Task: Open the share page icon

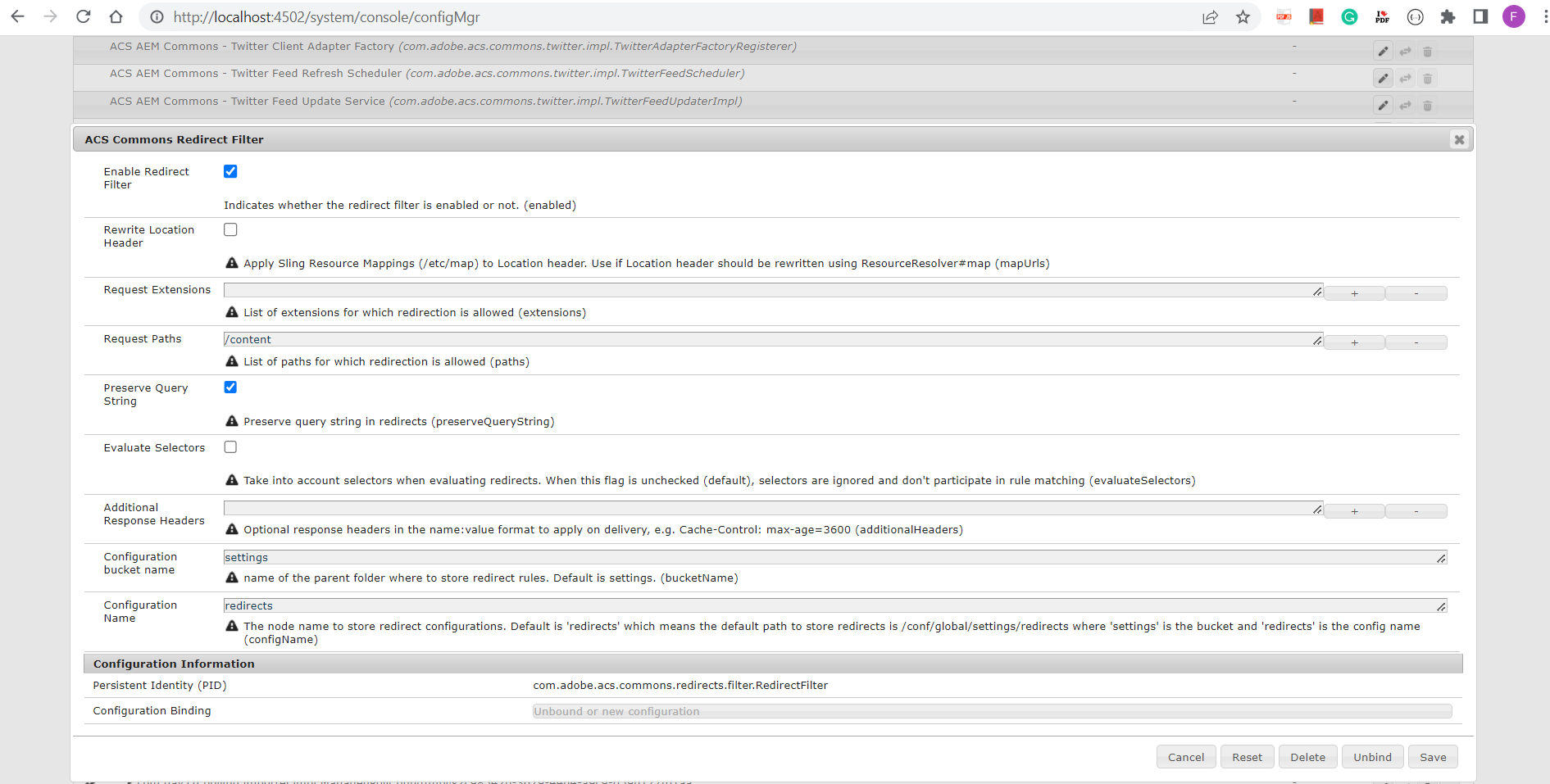Action: tap(1211, 16)
